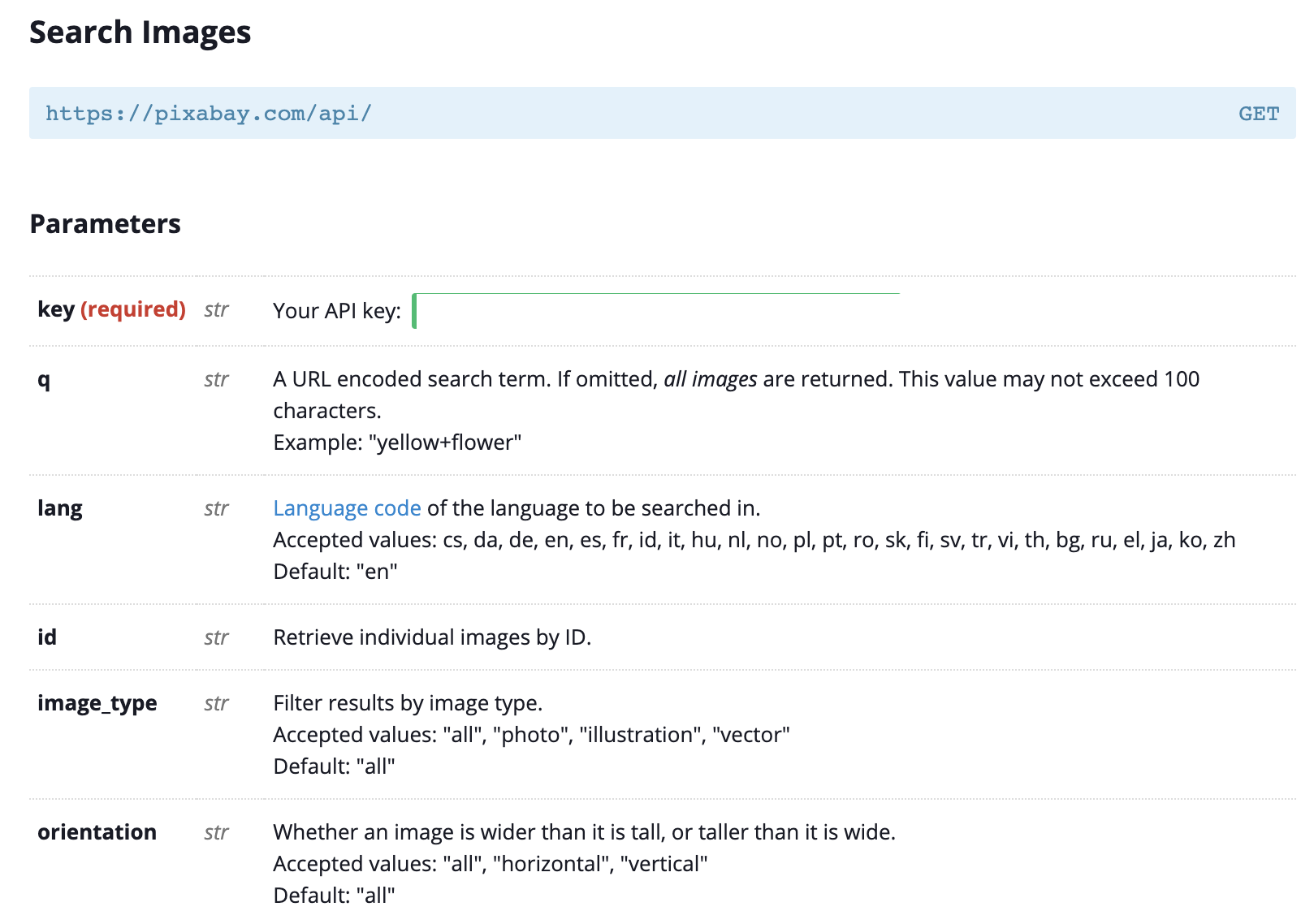Click the lang parameter name
This screenshot has height=924, width=1314.
pos(60,508)
